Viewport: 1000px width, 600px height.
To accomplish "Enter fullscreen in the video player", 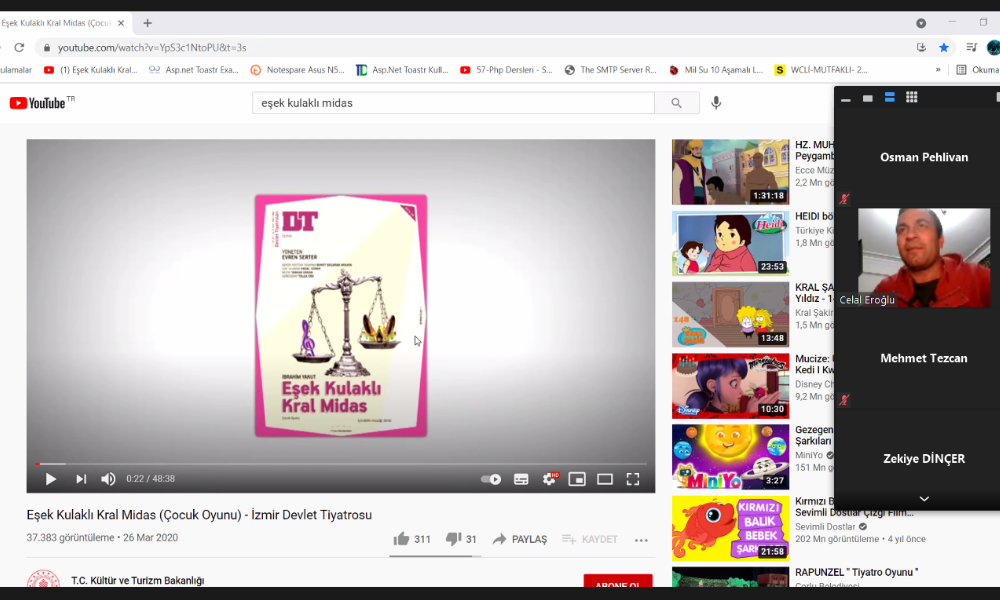I will pos(633,479).
